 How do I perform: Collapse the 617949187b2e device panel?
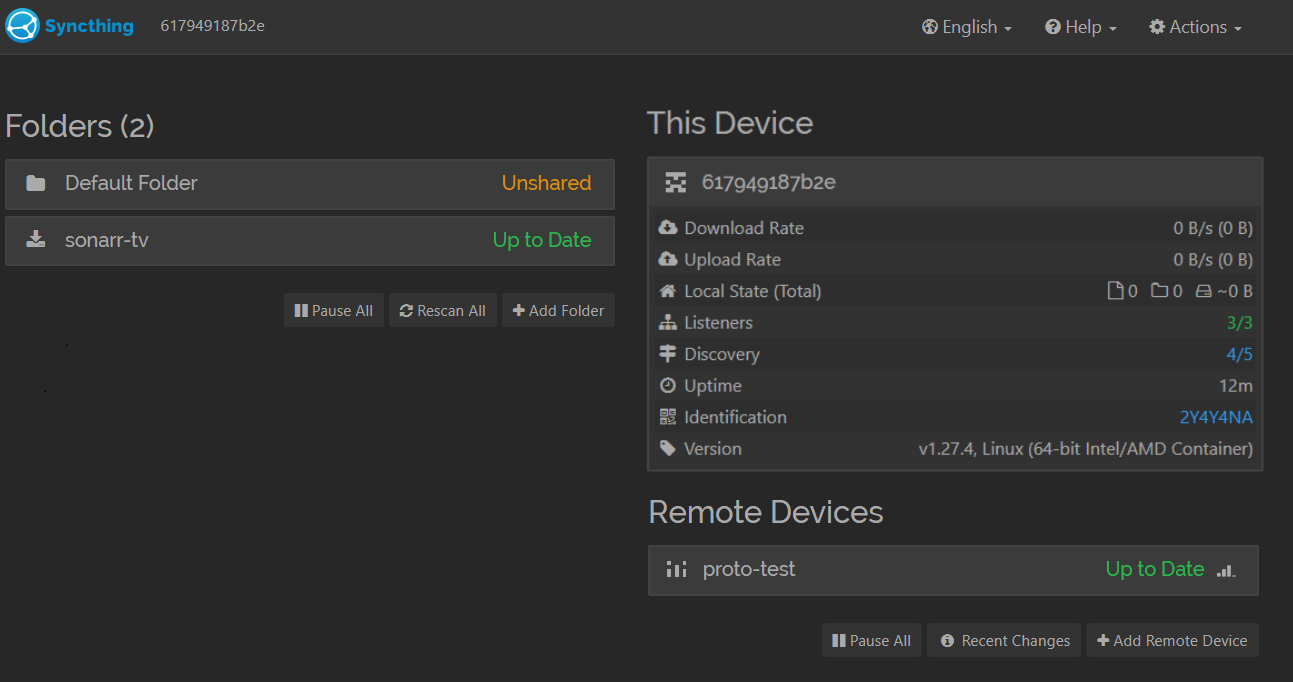tap(955, 182)
